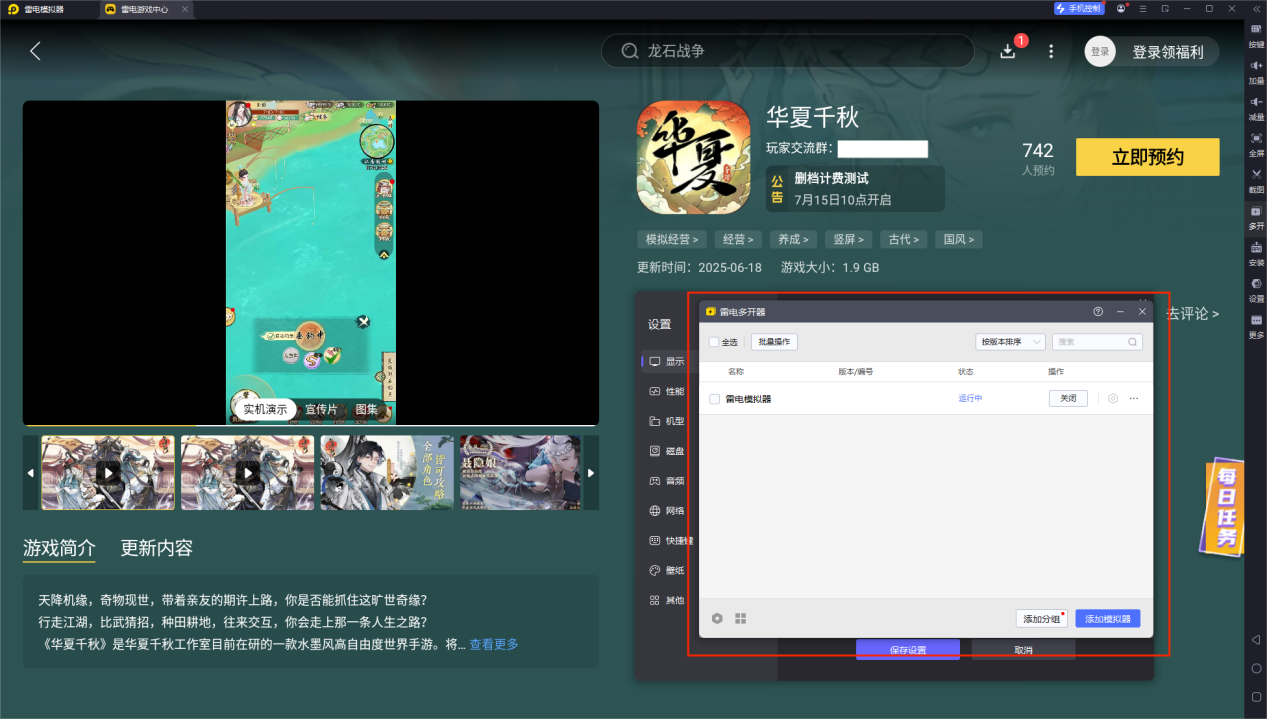Go back with the left arrow icon
Viewport: 1267px width, 719px height.
36,51
